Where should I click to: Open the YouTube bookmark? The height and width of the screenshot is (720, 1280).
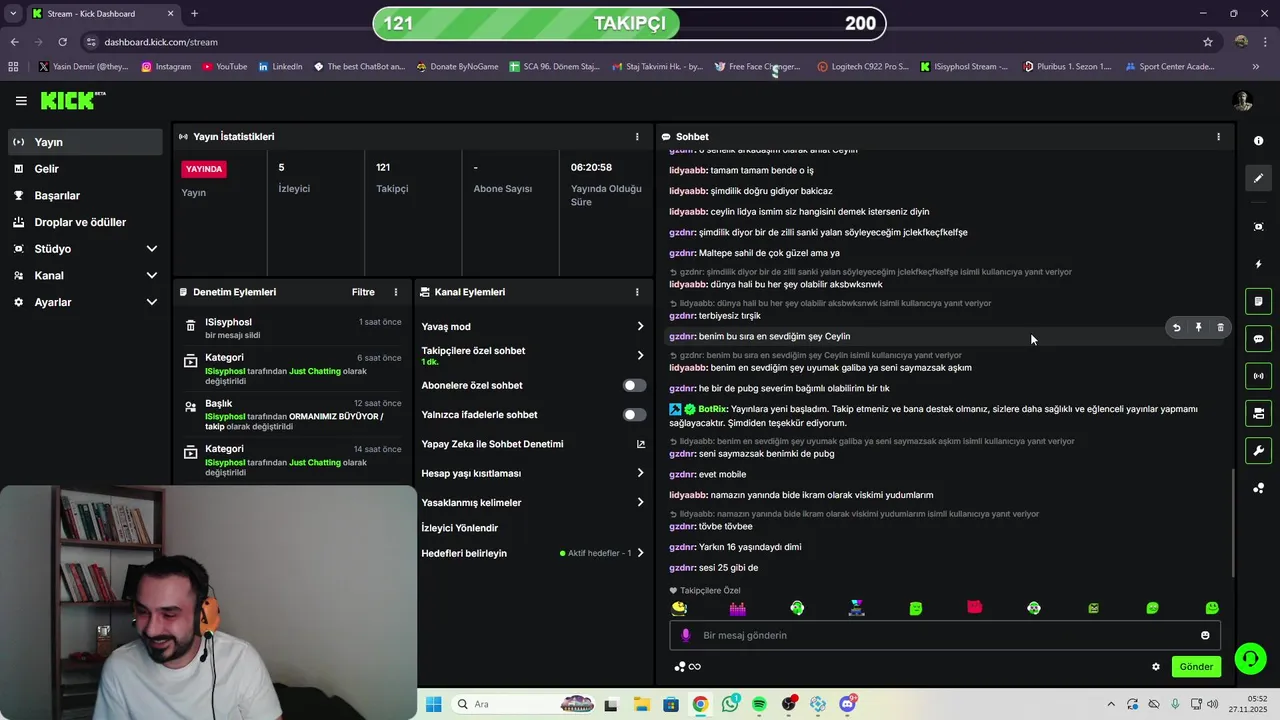point(224,67)
